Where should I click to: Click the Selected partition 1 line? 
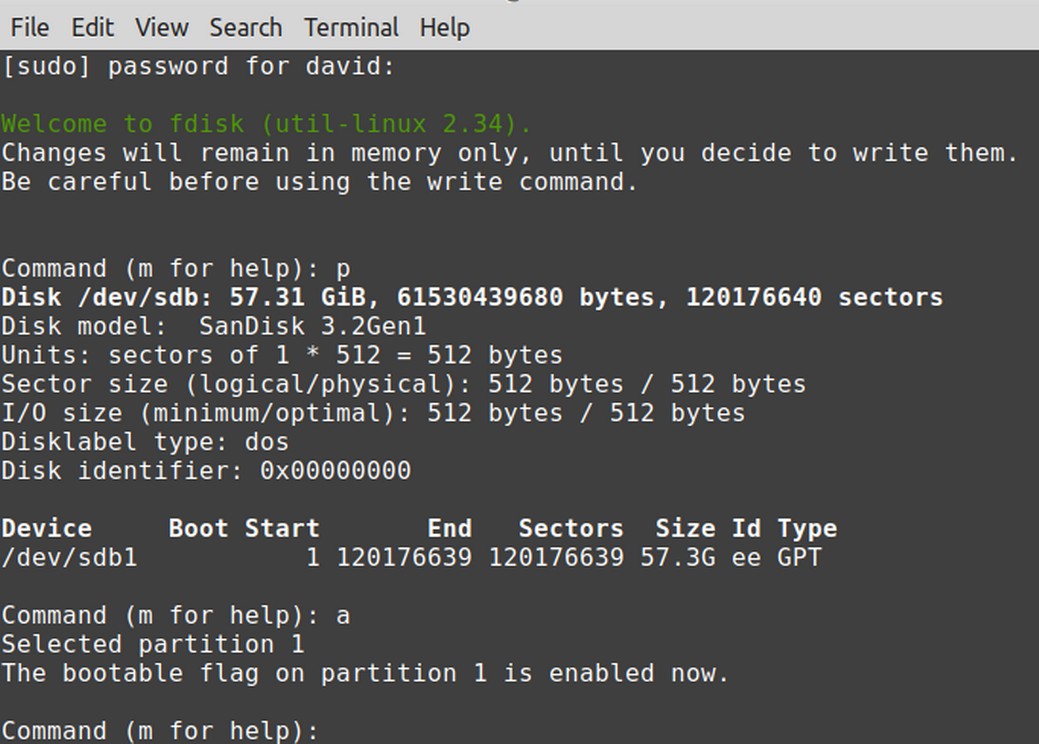click(x=152, y=644)
